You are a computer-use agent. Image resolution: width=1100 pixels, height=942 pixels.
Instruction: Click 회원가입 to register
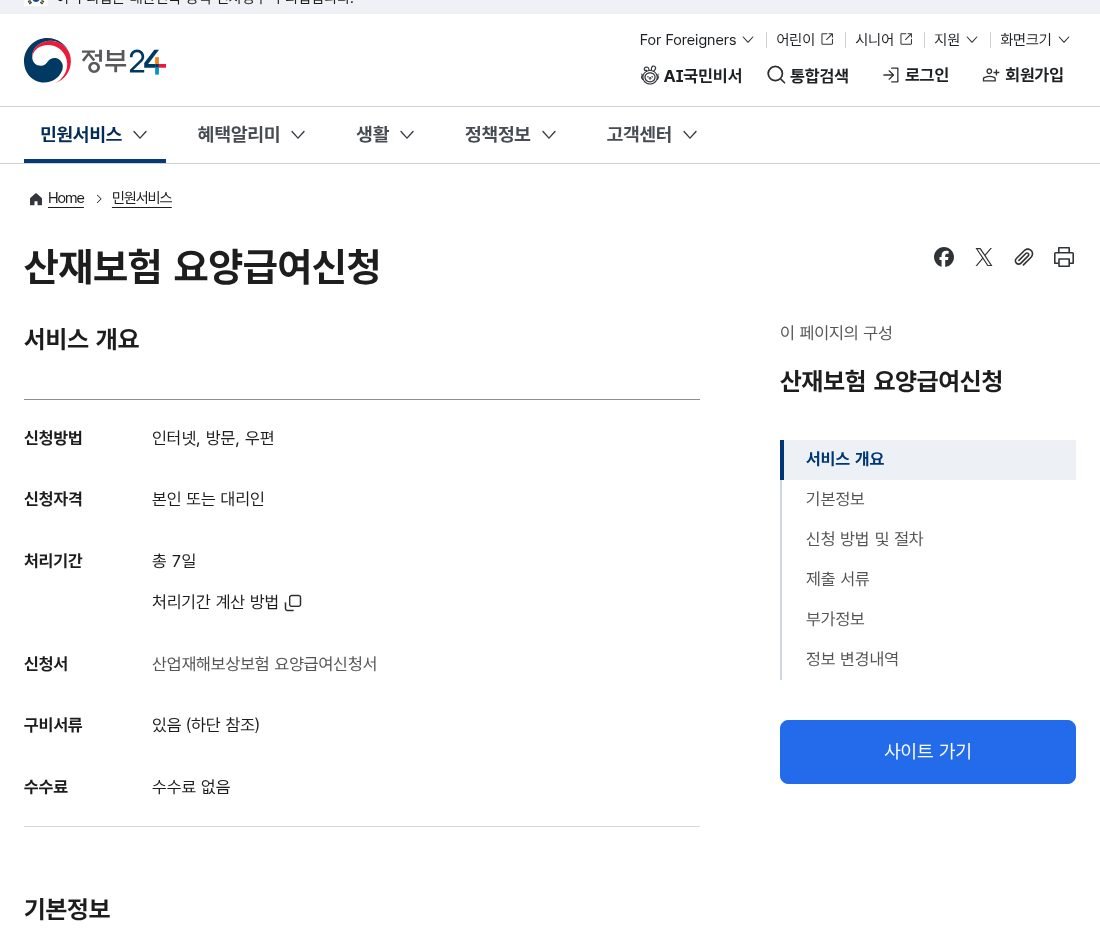1023,75
